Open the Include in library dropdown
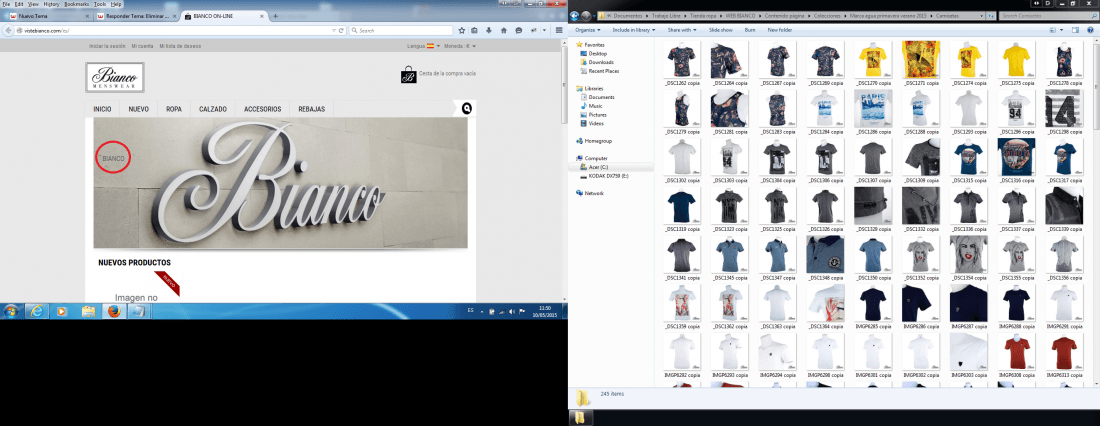 (634, 30)
